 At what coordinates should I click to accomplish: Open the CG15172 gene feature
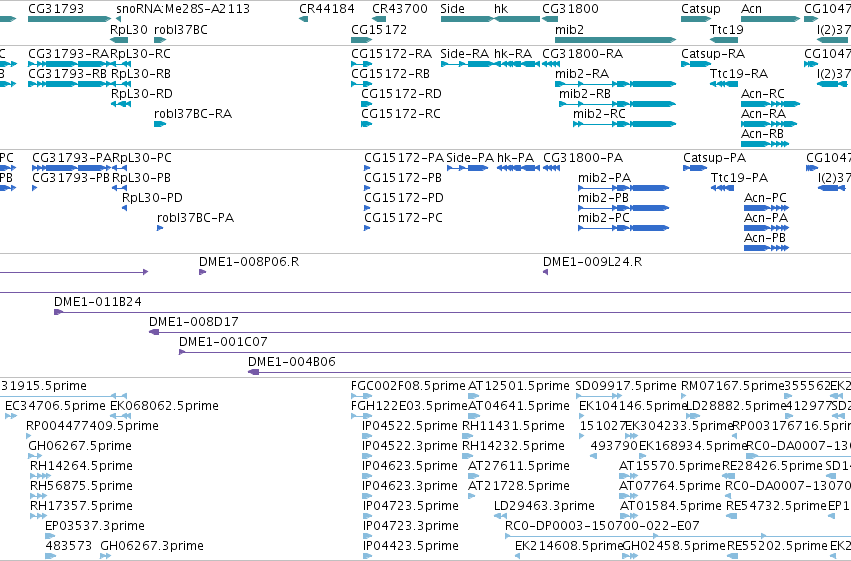coord(361,40)
